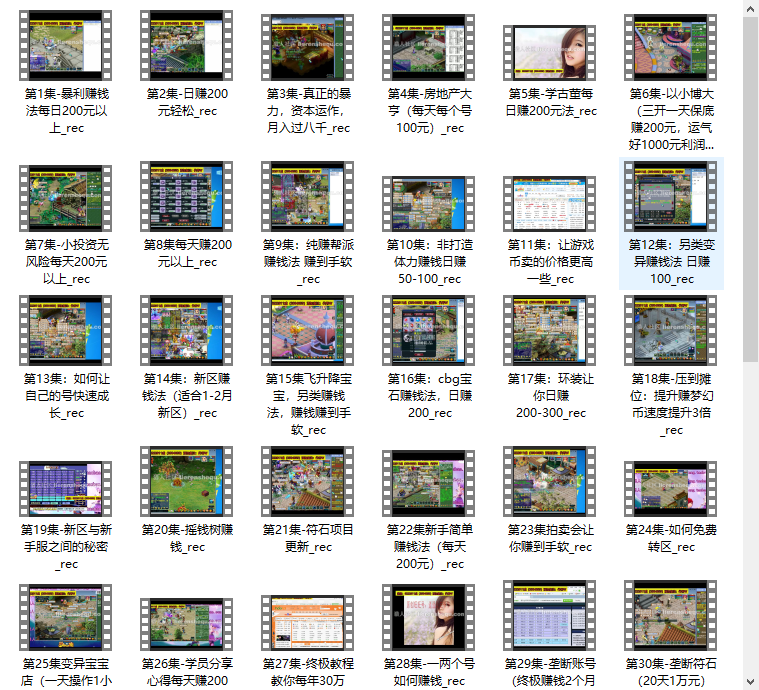759x690 pixels.
Task: Select the 第22集新手简单赚钱法 video
Action: 428,482
